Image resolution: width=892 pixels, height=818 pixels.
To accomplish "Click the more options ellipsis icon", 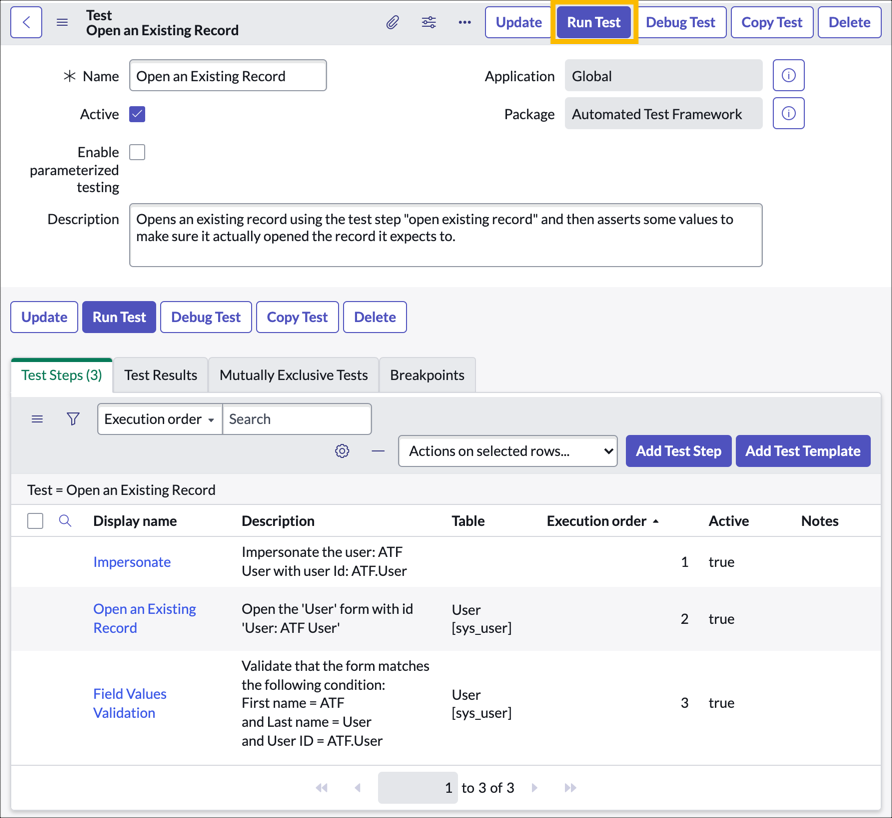I will (x=464, y=21).
